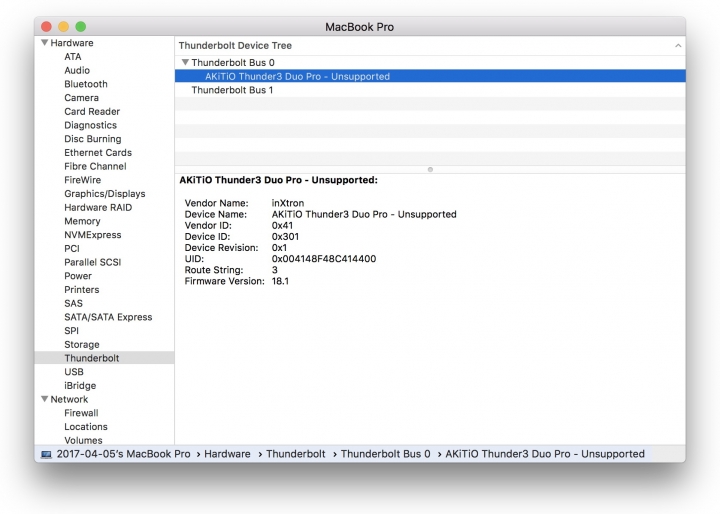This screenshot has height=514, width=720.
Task: Select AKiTiO Thunder3 Duo Pro device row
Action: pyautogui.click(x=430, y=76)
